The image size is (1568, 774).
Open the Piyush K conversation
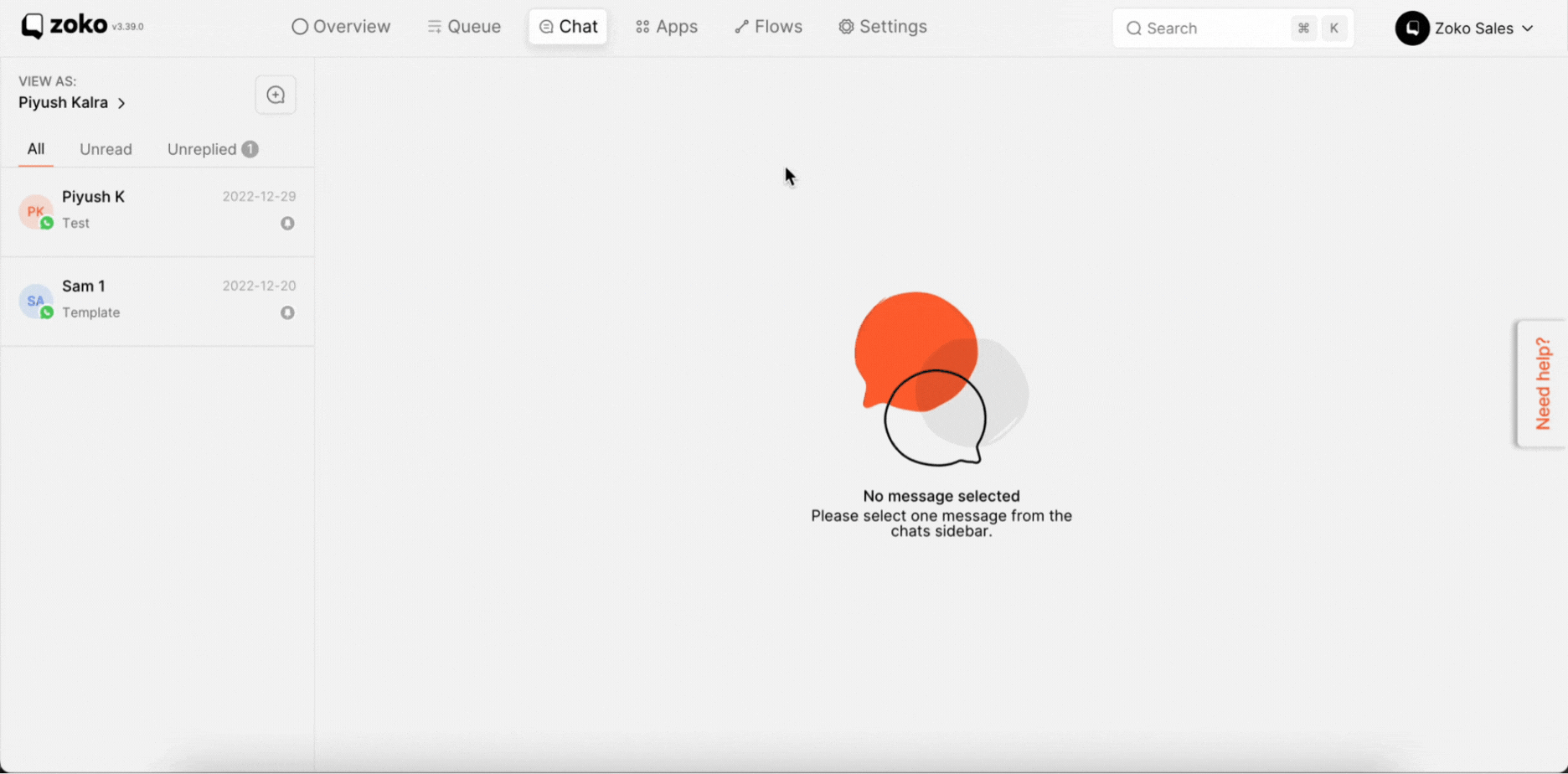click(x=157, y=212)
